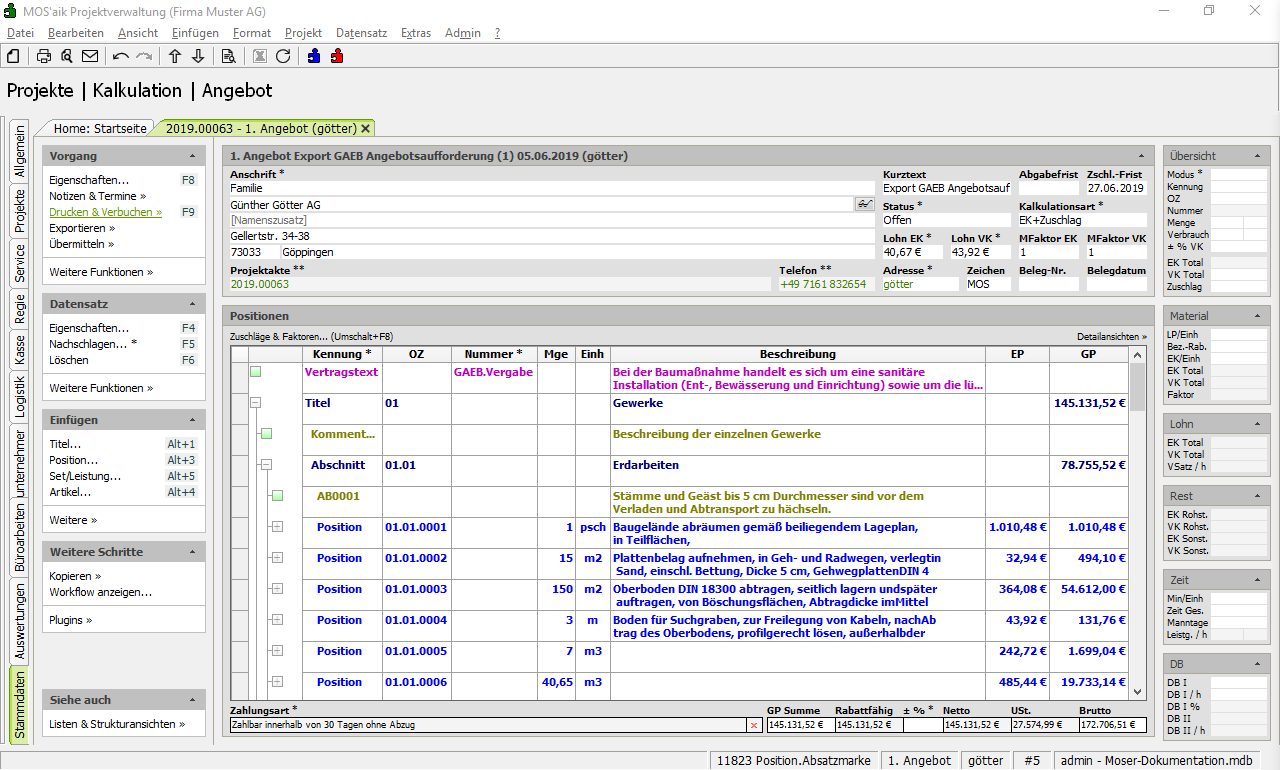Image resolution: width=1280 pixels, height=770 pixels.
Task: Move record up with the up arrow
Action: coord(175,56)
